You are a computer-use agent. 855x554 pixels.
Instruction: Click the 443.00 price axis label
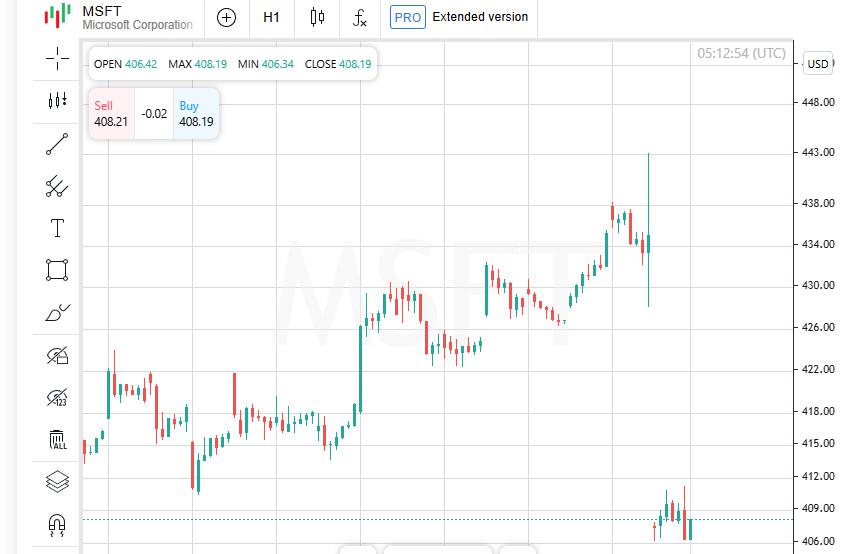pos(818,152)
